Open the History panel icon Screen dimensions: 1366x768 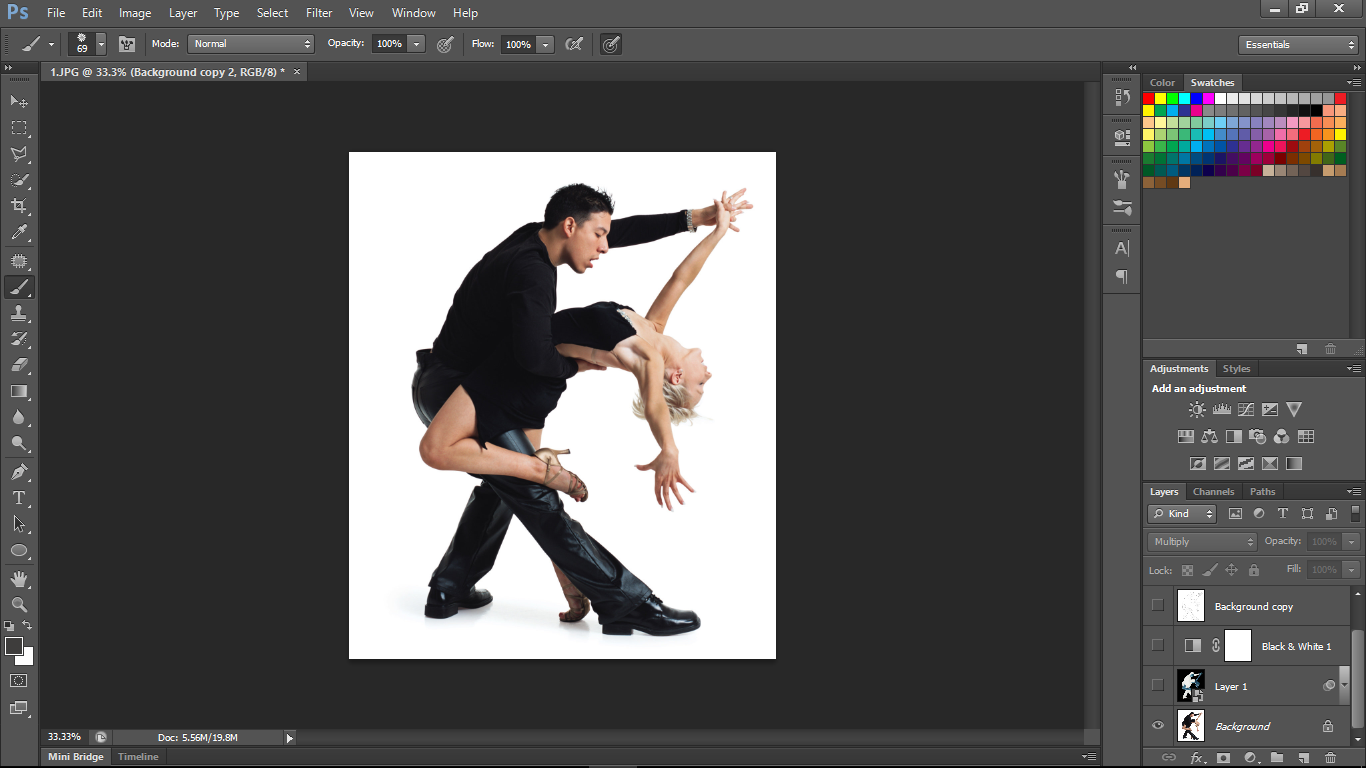[1122, 97]
